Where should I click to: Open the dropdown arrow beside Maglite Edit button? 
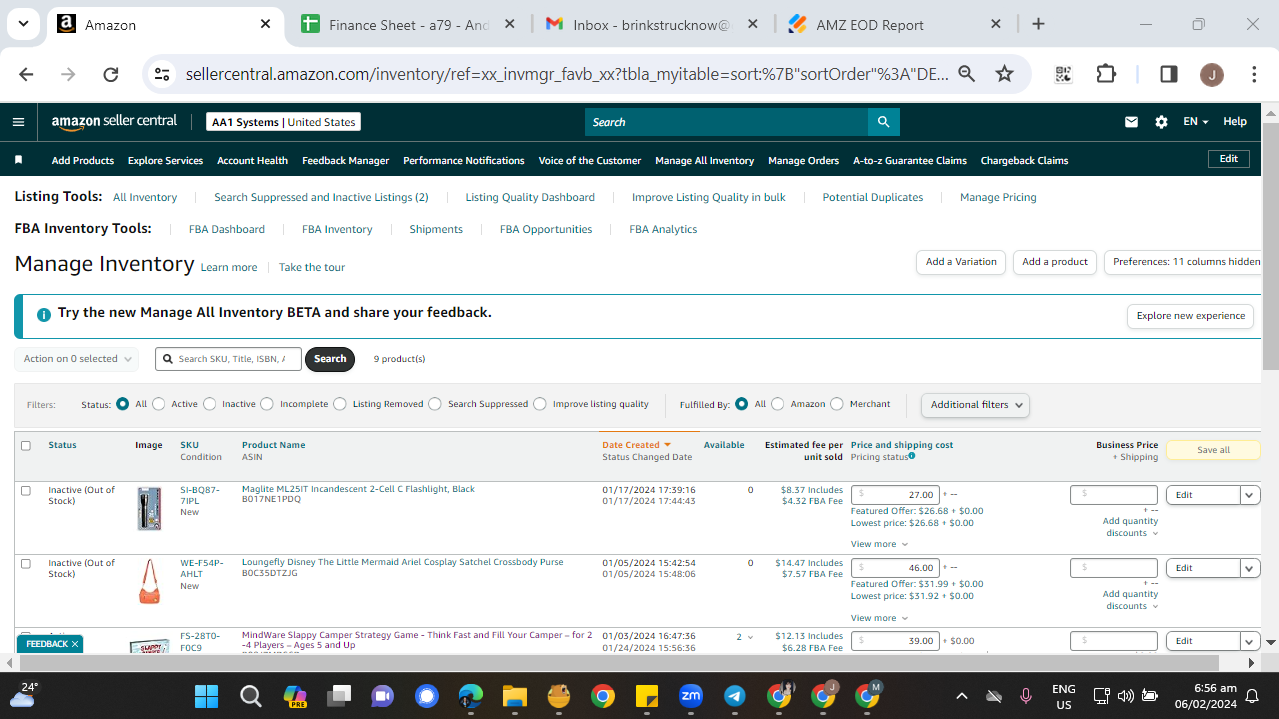pos(1250,495)
